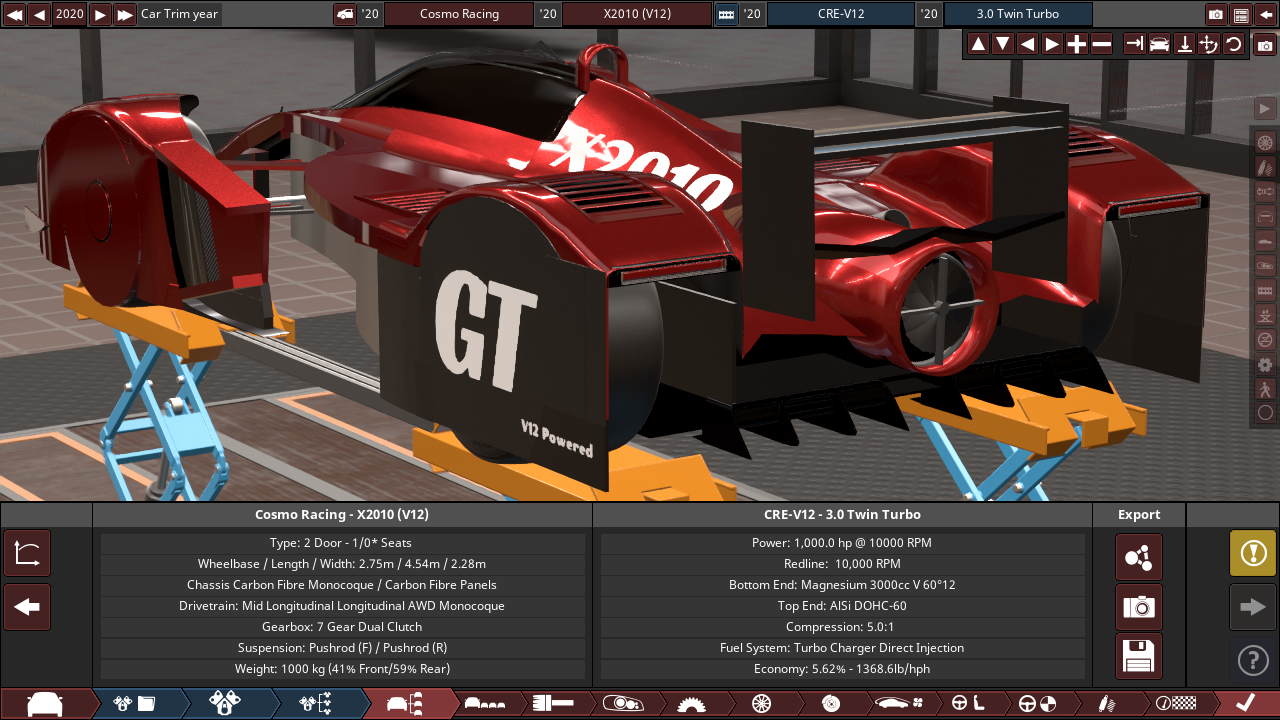Click the downward arrow top-view icon
Image resolution: width=1280 pixels, height=720 pixels.
coord(1185,44)
